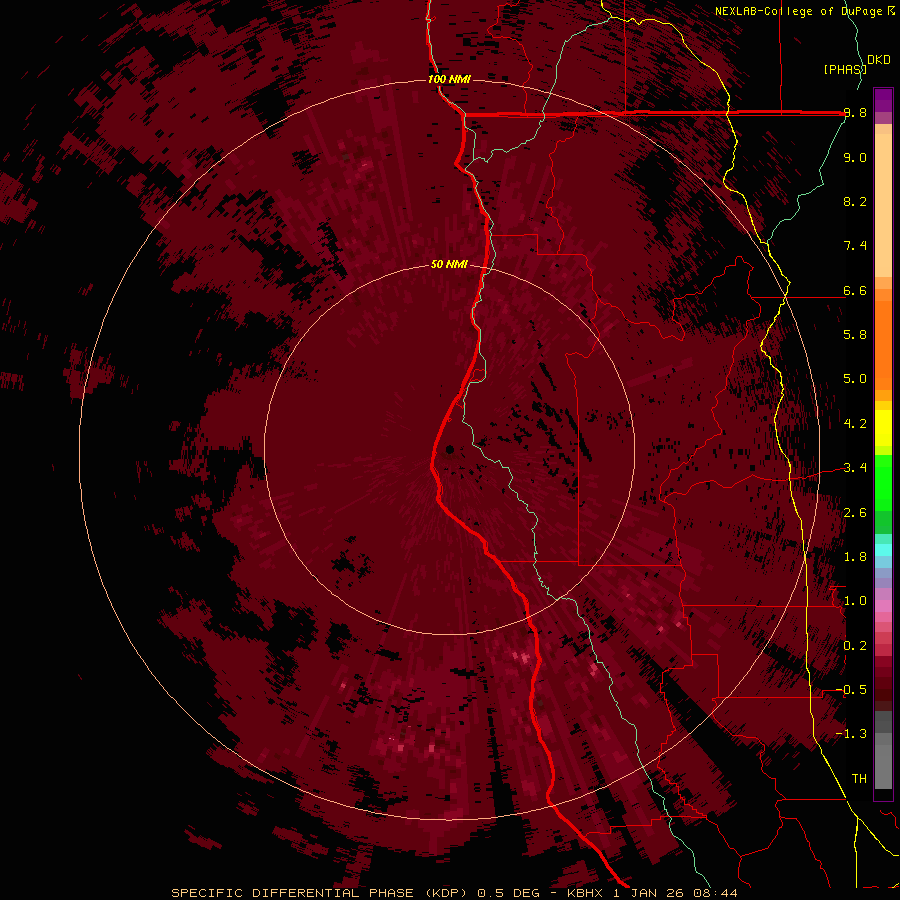Click the 6.6 value on the color scale

(x=855, y=290)
